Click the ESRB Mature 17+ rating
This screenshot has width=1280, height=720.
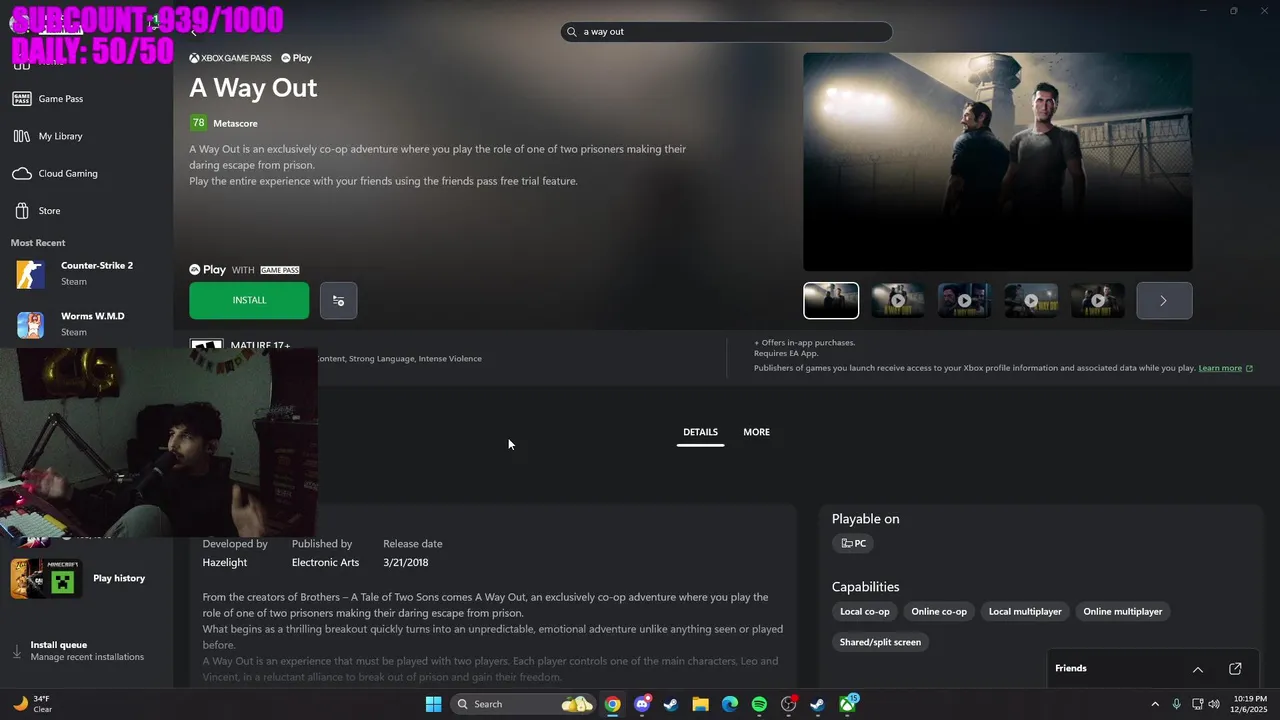click(260, 345)
